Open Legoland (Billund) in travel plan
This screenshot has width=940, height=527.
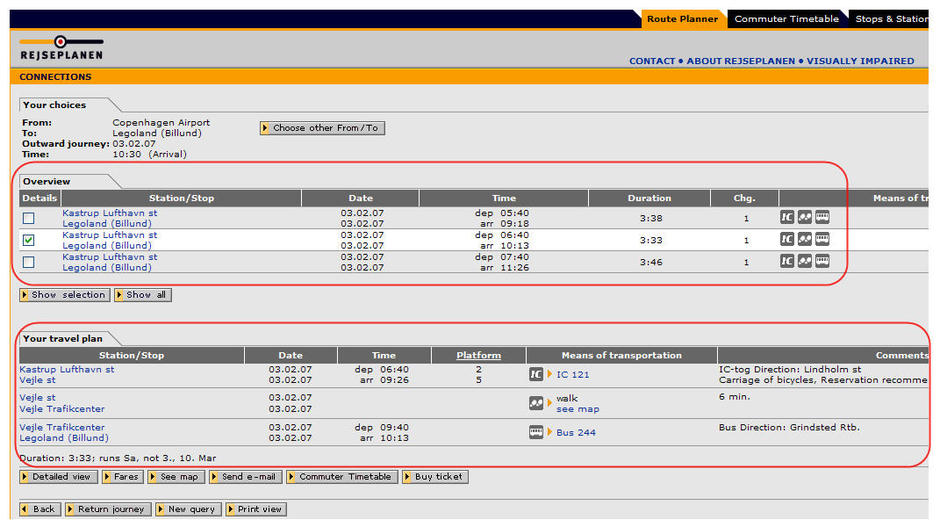64,438
